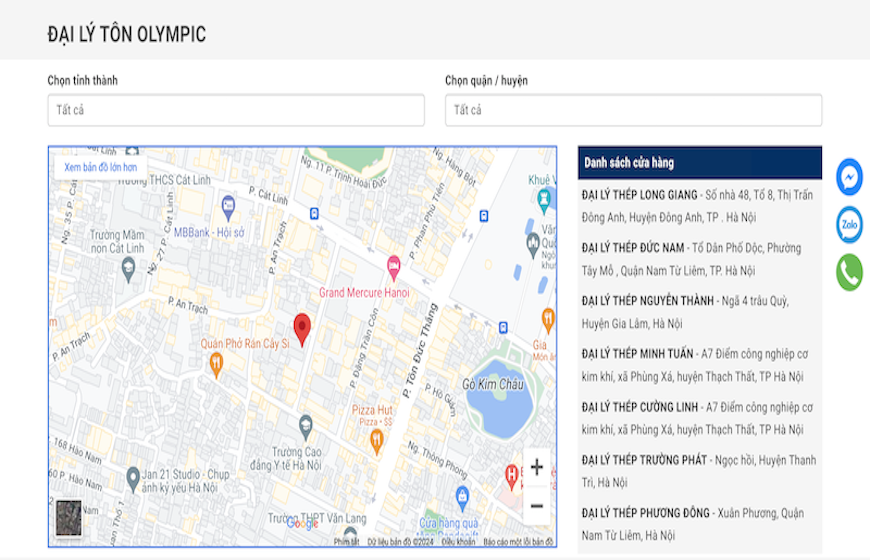The width and height of the screenshot is (870, 560).
Task: Click the red location pin on map
Action: 302,328
